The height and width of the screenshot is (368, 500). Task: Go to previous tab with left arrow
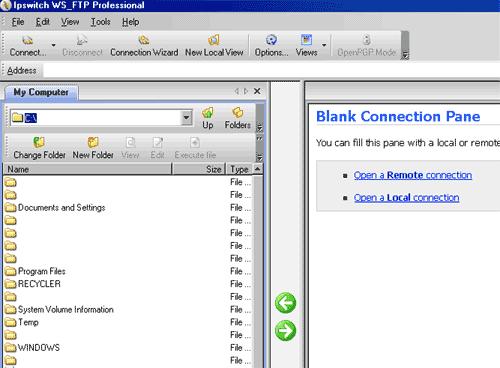237,91
